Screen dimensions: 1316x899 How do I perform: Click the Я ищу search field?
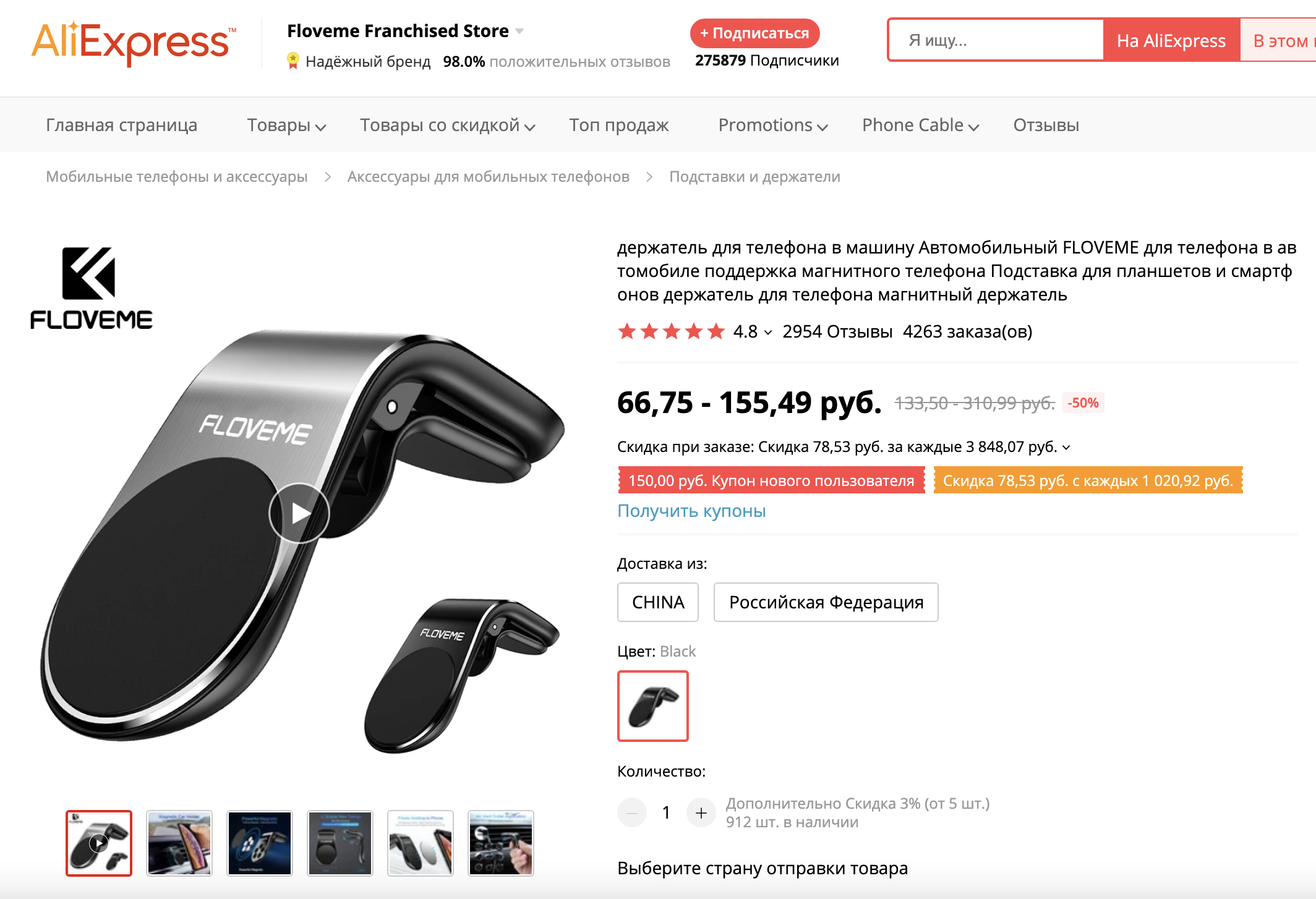pyautogui.click(x=996, y=40)
